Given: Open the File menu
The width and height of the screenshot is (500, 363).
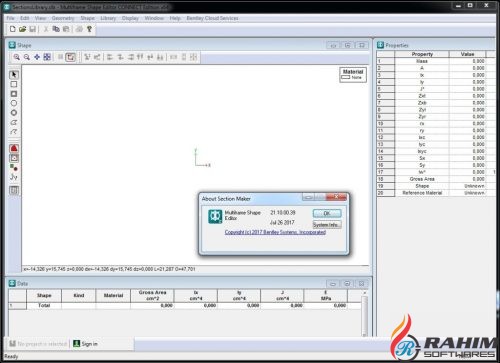Looking at the screenshot, I should pyautogui.click(x=11, y=18).
